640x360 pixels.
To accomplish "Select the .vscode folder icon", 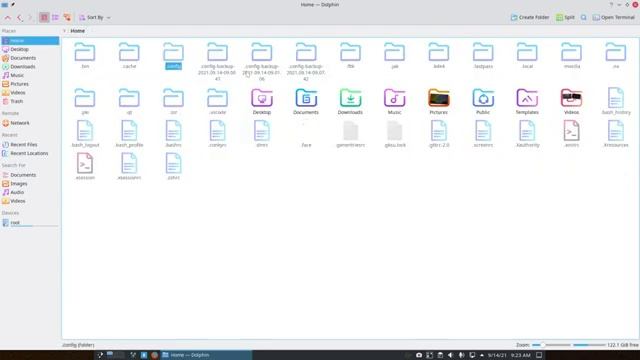I will pyautogui.click(x=217, y=98).
